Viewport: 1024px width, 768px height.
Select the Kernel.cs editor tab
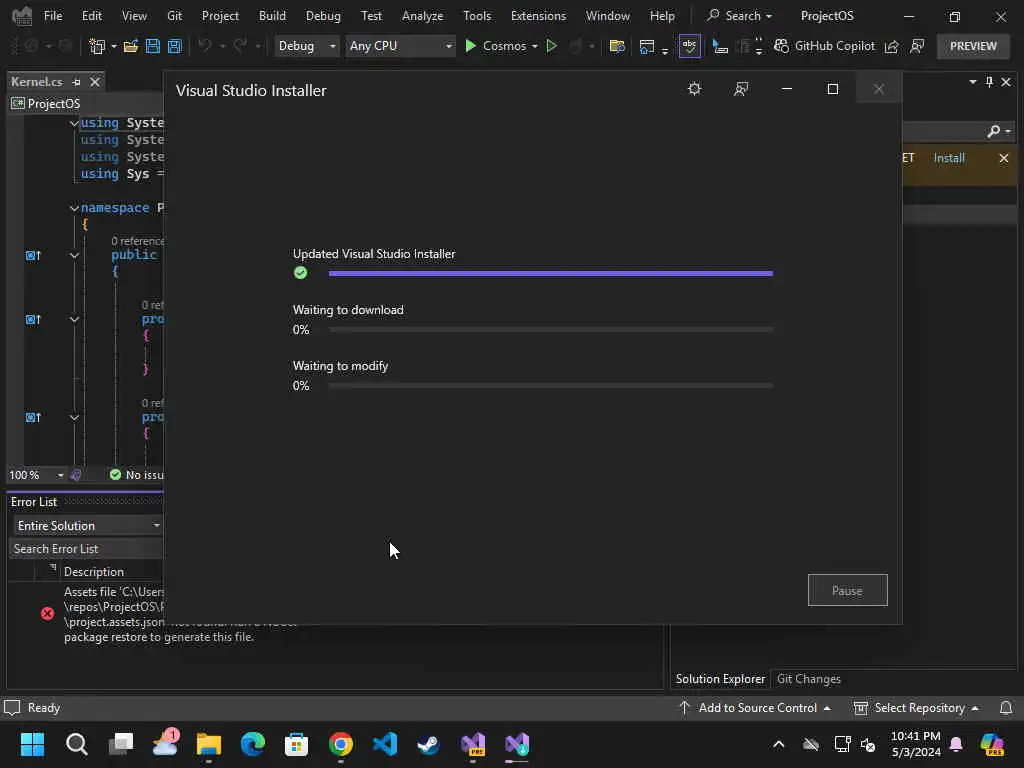[x=37, y=82]
